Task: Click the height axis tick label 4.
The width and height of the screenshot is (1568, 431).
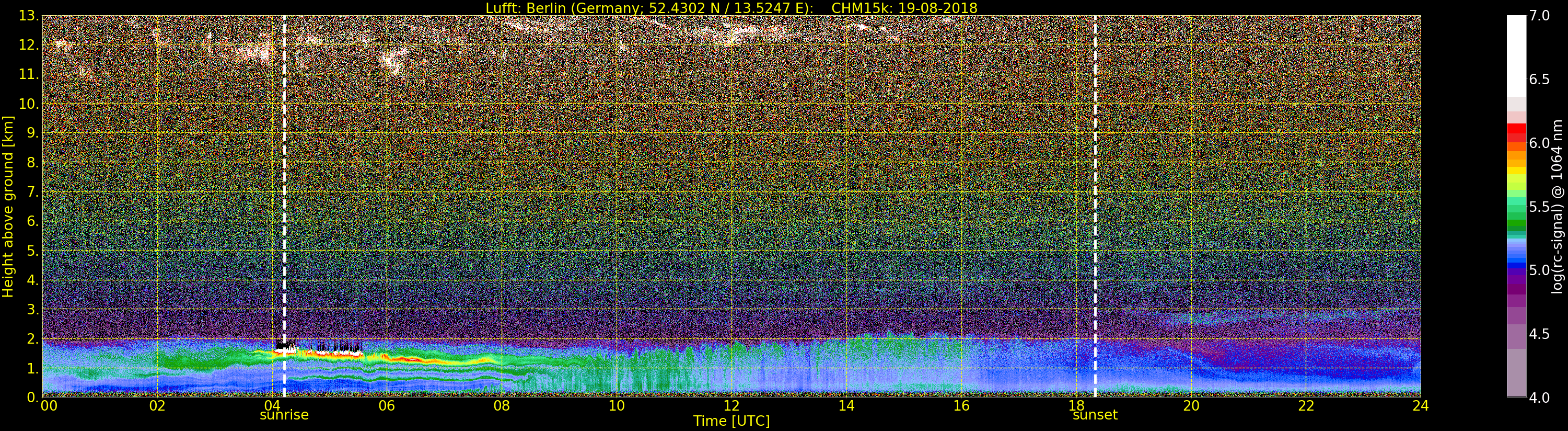Action: (x=33, y=280)
